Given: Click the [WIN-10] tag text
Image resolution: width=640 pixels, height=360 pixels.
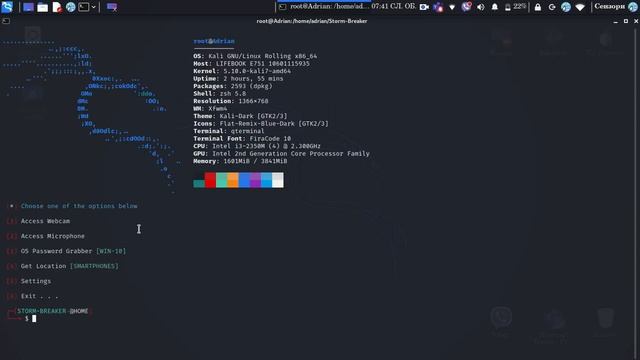Looking at the screenshot, I should [x=111, y=251].
